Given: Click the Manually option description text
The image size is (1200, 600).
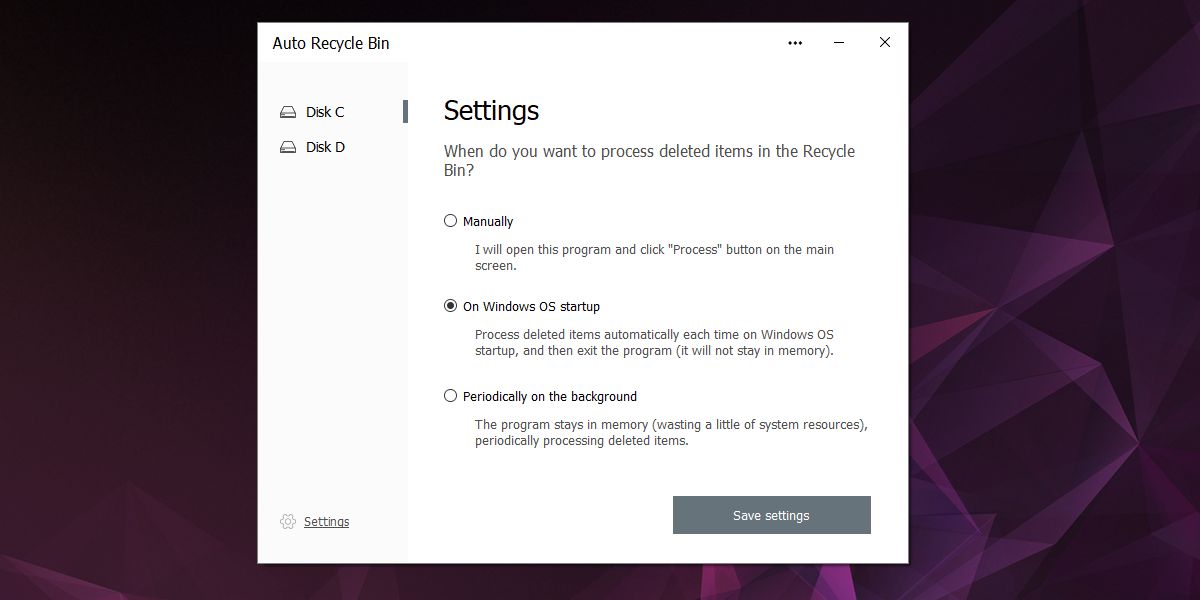Looking at the screenshot, I should click(654, 258).
